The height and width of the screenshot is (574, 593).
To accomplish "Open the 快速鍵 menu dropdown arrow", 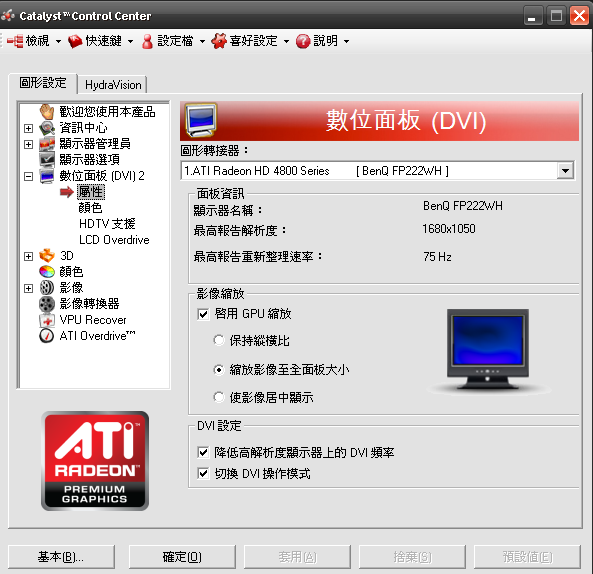I will click(130, 41).
